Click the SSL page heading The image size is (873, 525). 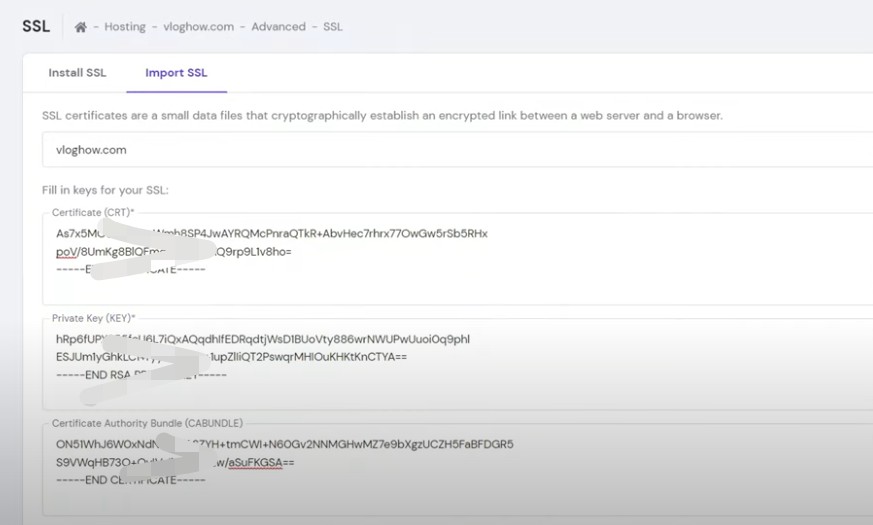tap(36, 26)
